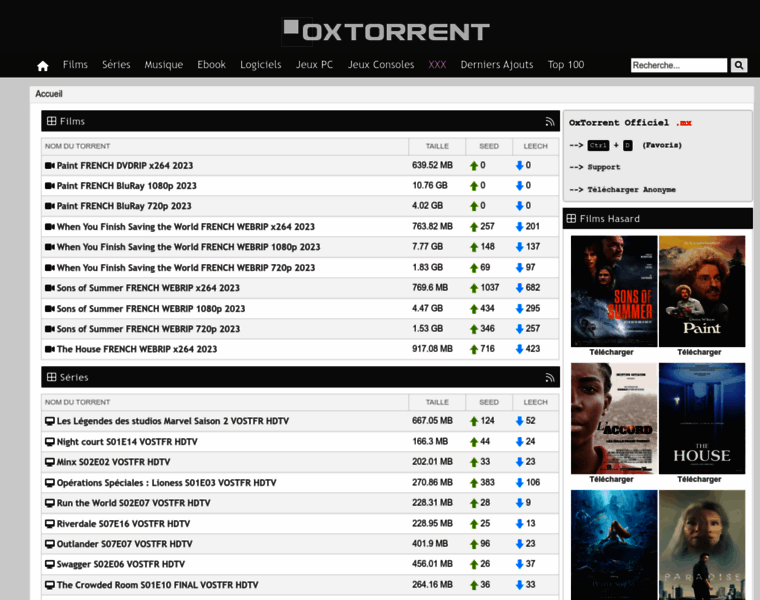Open When You Finish Saving the World x264
Screen dimensions: 760x600
186,226
